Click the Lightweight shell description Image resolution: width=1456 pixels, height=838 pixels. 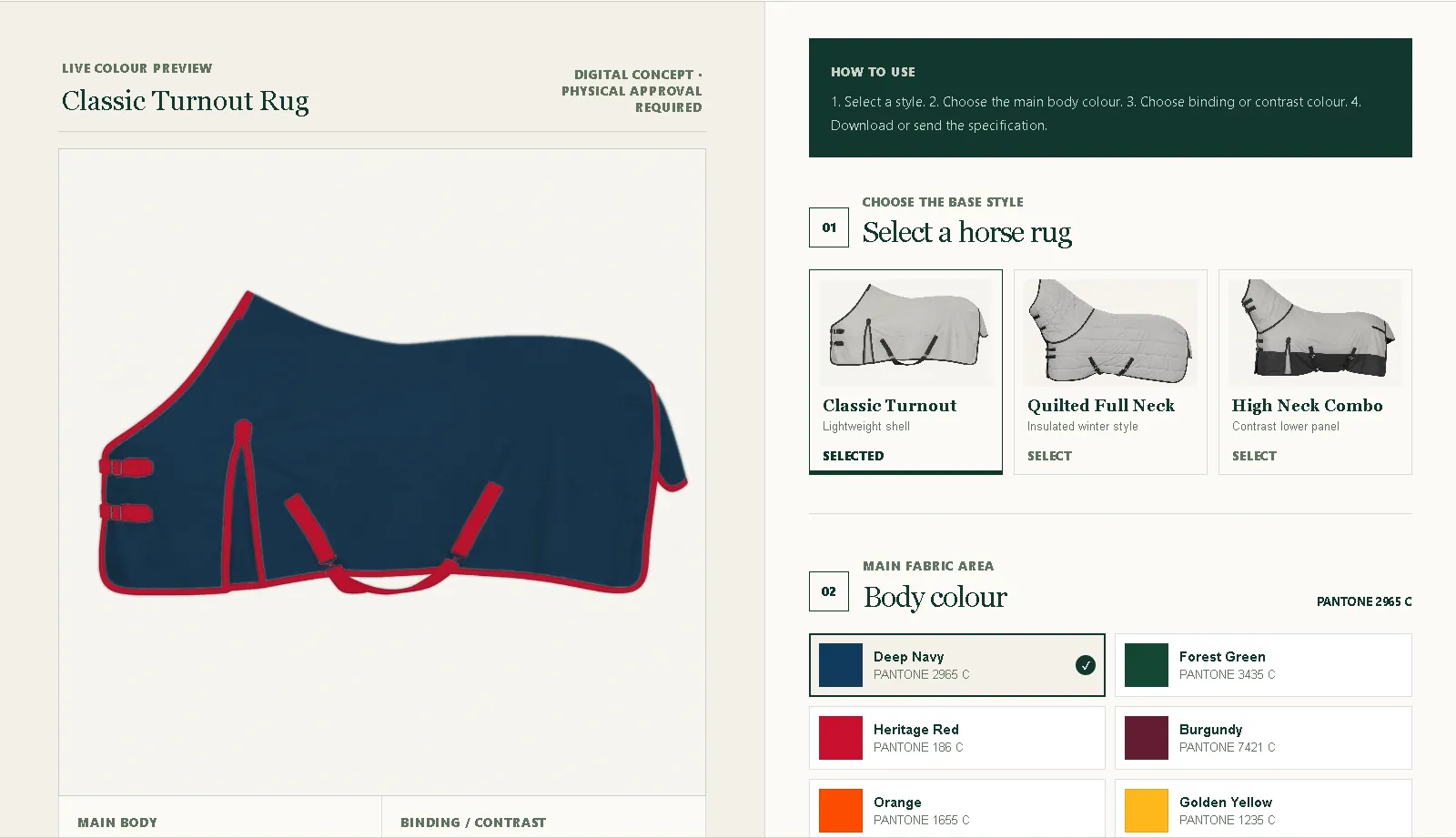tap(866, 426)
